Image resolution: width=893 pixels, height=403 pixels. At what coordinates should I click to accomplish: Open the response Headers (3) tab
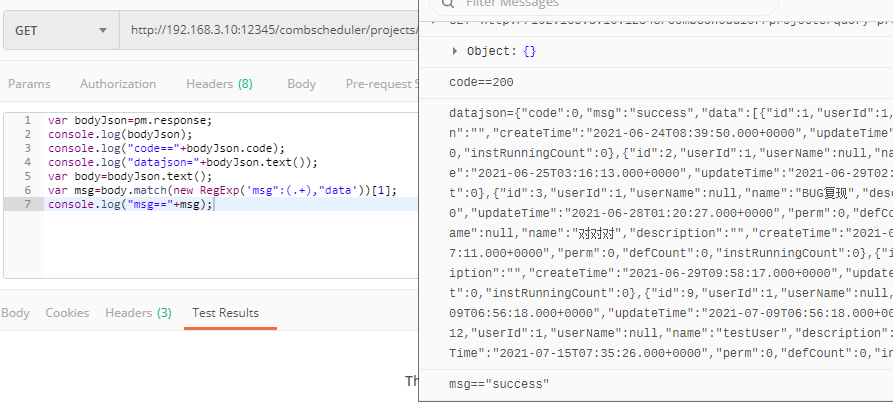pyautogui.click(x=138, y=313)
